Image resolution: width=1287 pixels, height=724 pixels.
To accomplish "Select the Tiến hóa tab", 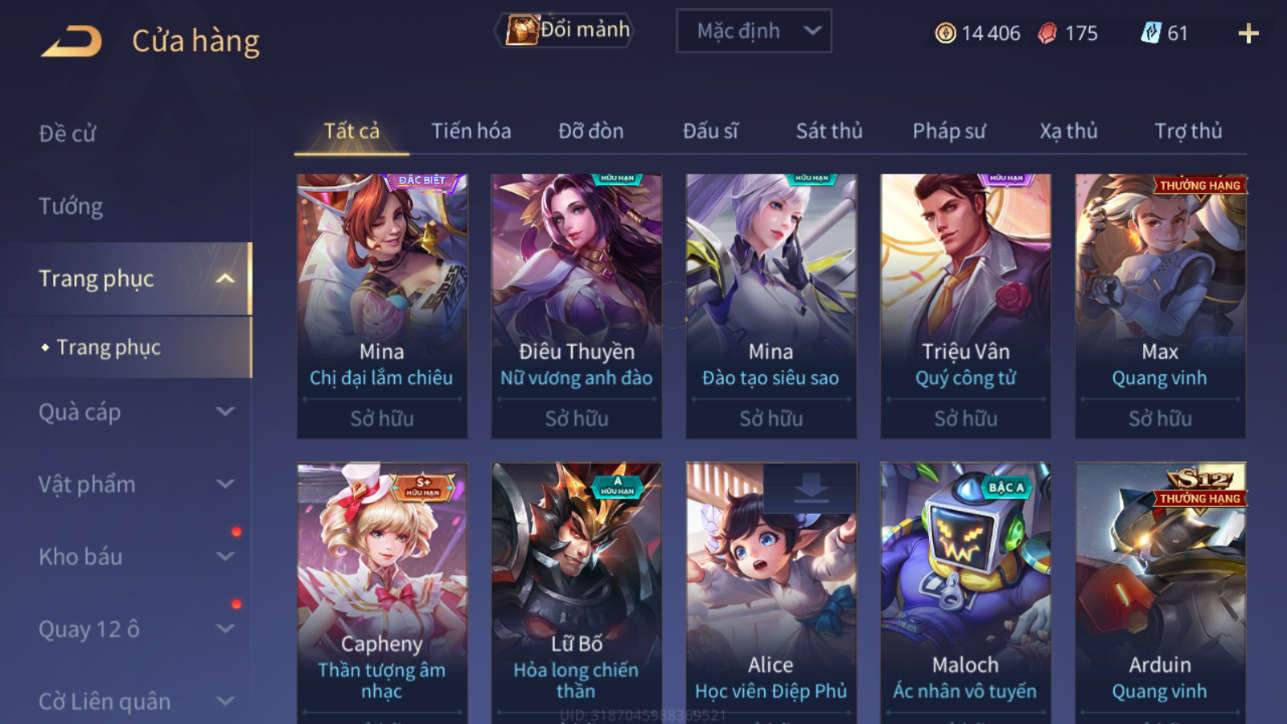I will pyautogui.click(x=471, y=131).
